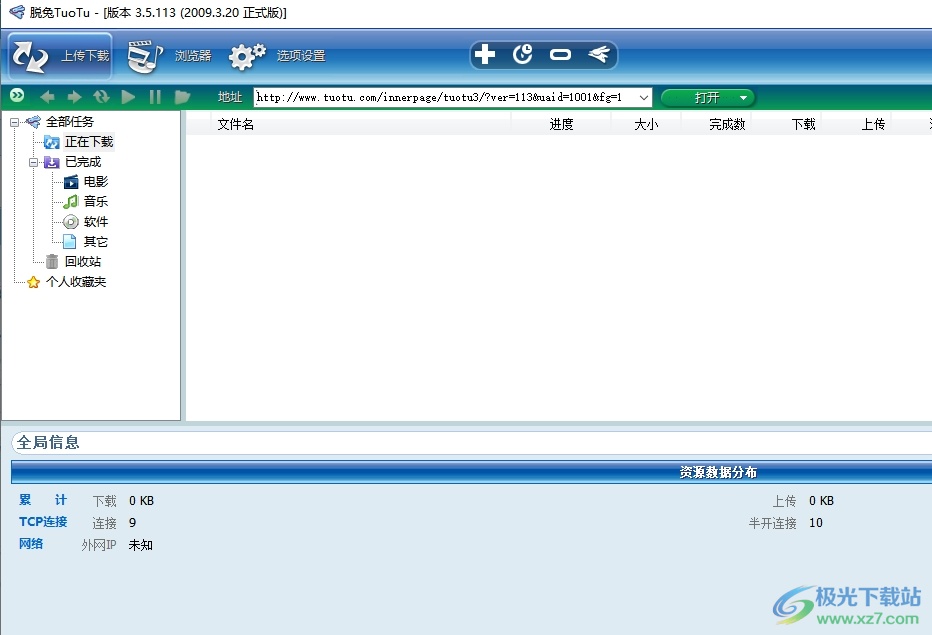Select 全部任务 in the tree
This screenshot has height=635, width=932.
[70, 122]
